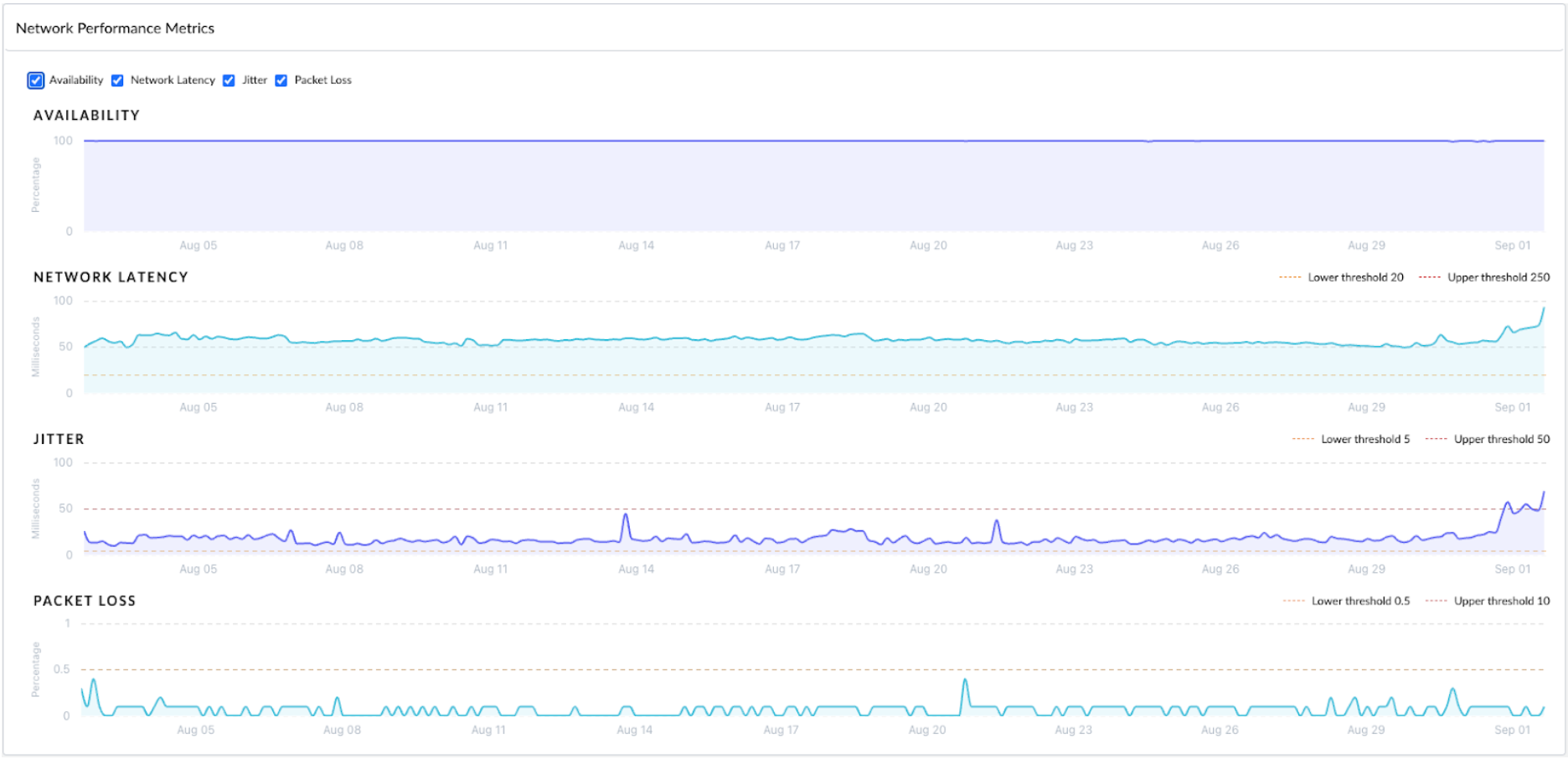The width and height of the screenshot is (1568, 759).
Task: Click the Network Performance Metrics panel title
Action: (115, 28)
